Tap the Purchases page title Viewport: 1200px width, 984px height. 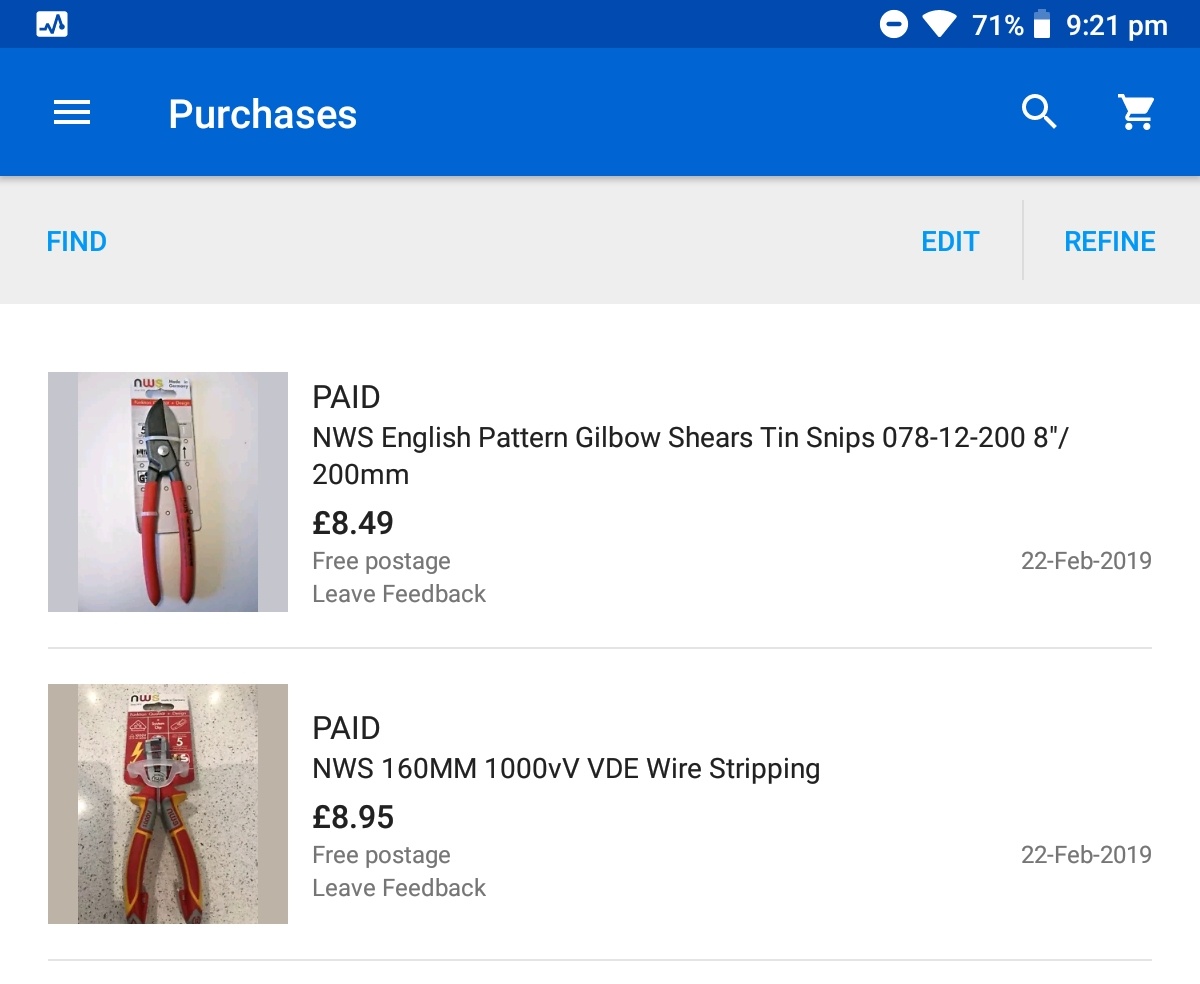[x=262, y=114]
